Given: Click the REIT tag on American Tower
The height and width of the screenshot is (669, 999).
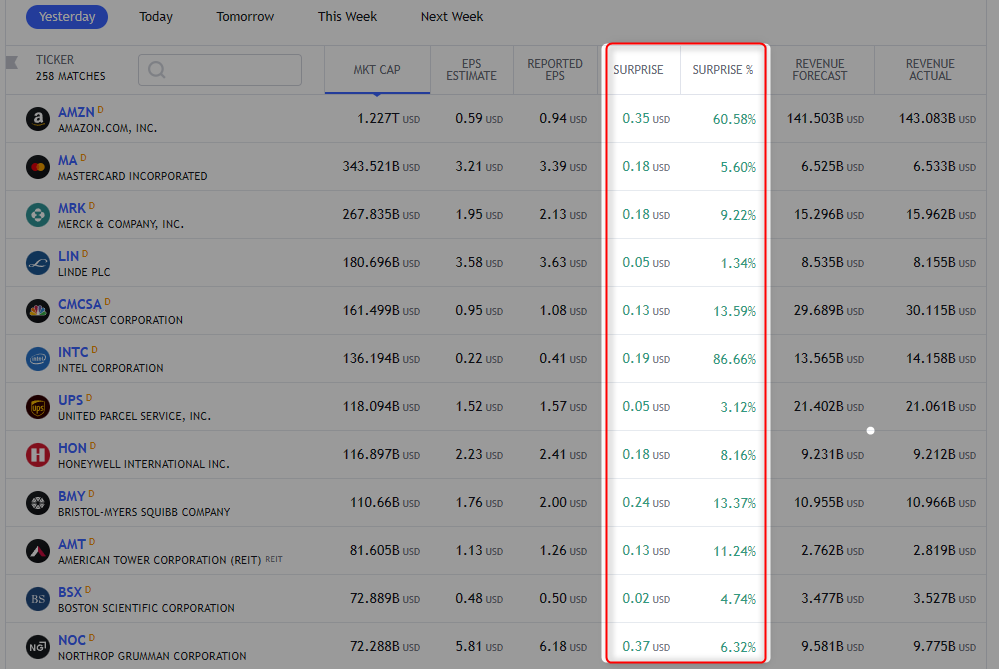Looking at the screenshot, I should point(274,559).
